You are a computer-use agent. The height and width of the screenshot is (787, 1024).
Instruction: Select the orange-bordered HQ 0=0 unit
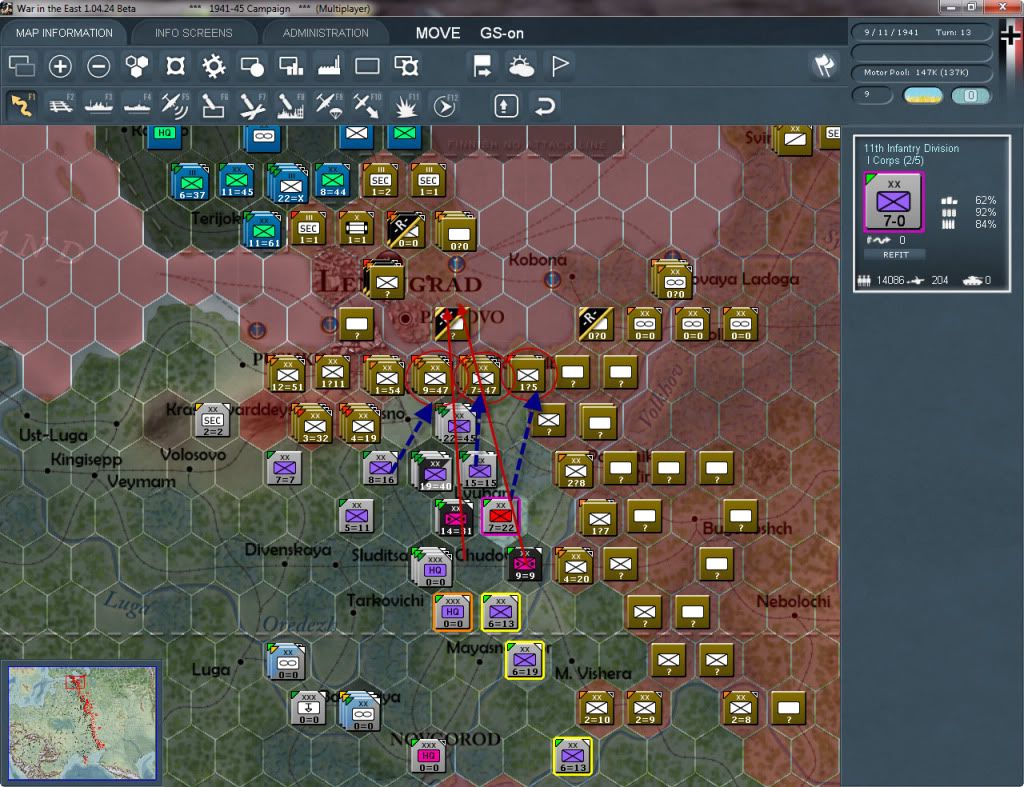point(453,612)
